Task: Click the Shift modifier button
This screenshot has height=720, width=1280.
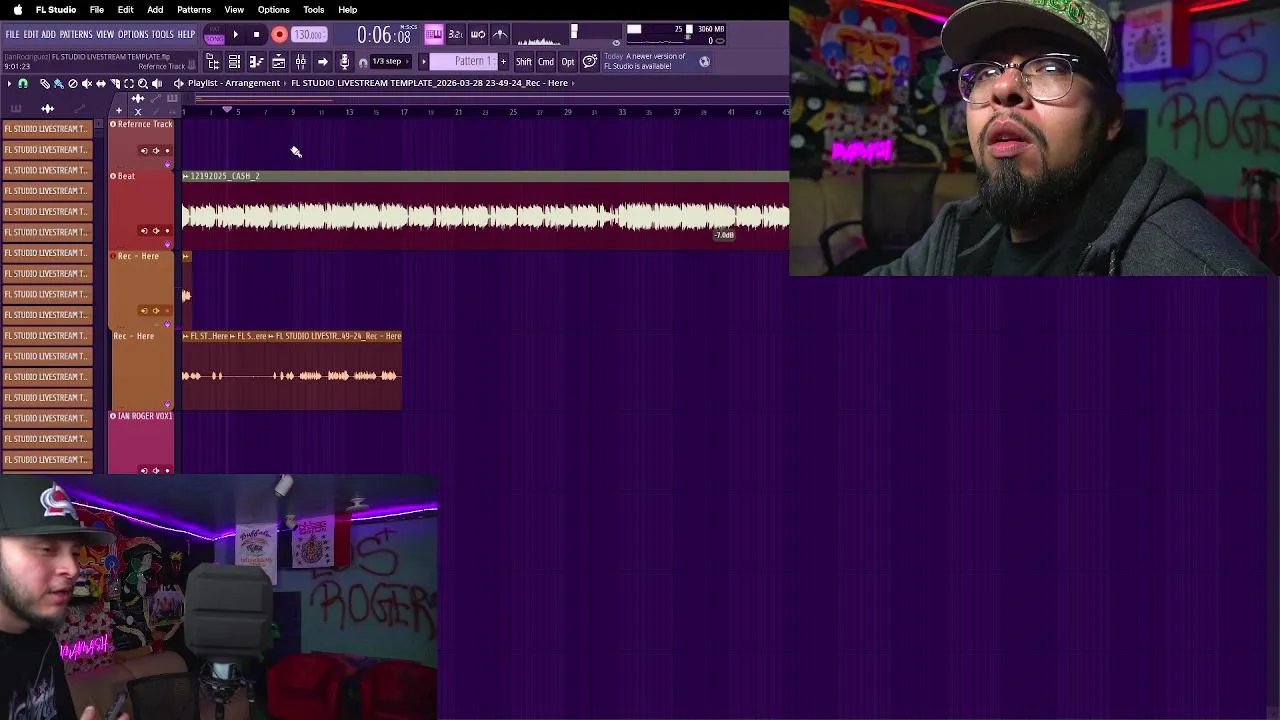Action: point(524,62)
